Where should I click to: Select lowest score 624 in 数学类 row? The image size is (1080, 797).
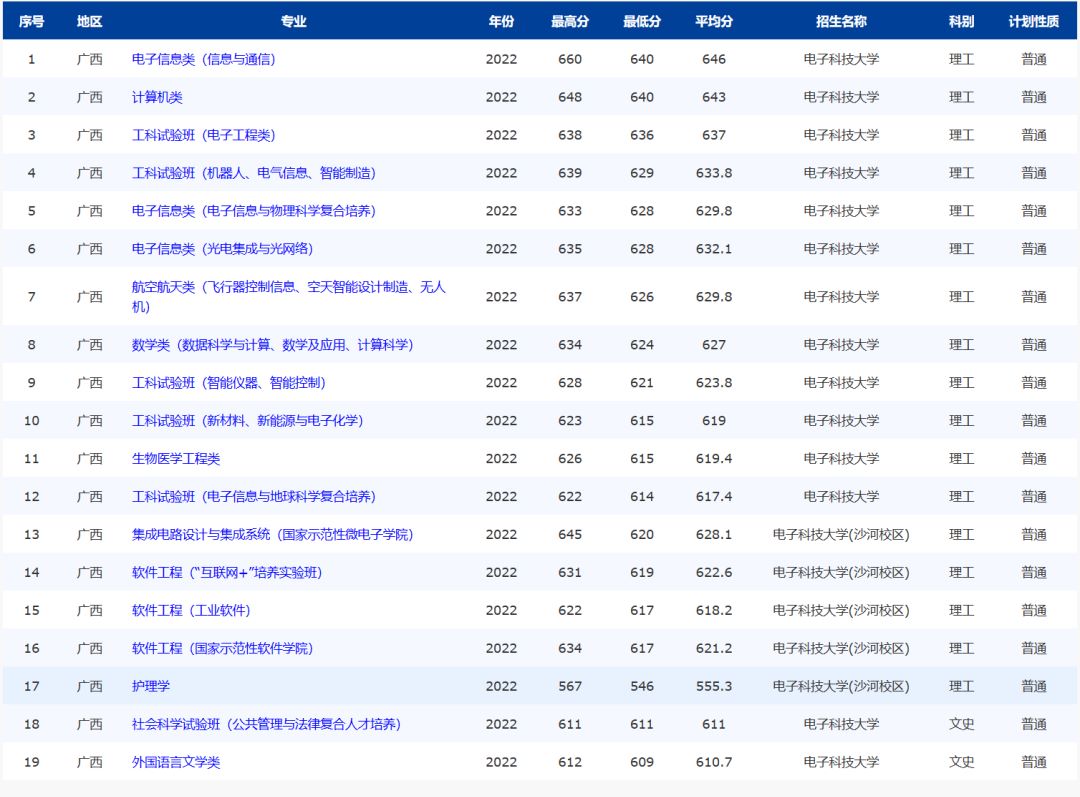coord(642,344)
